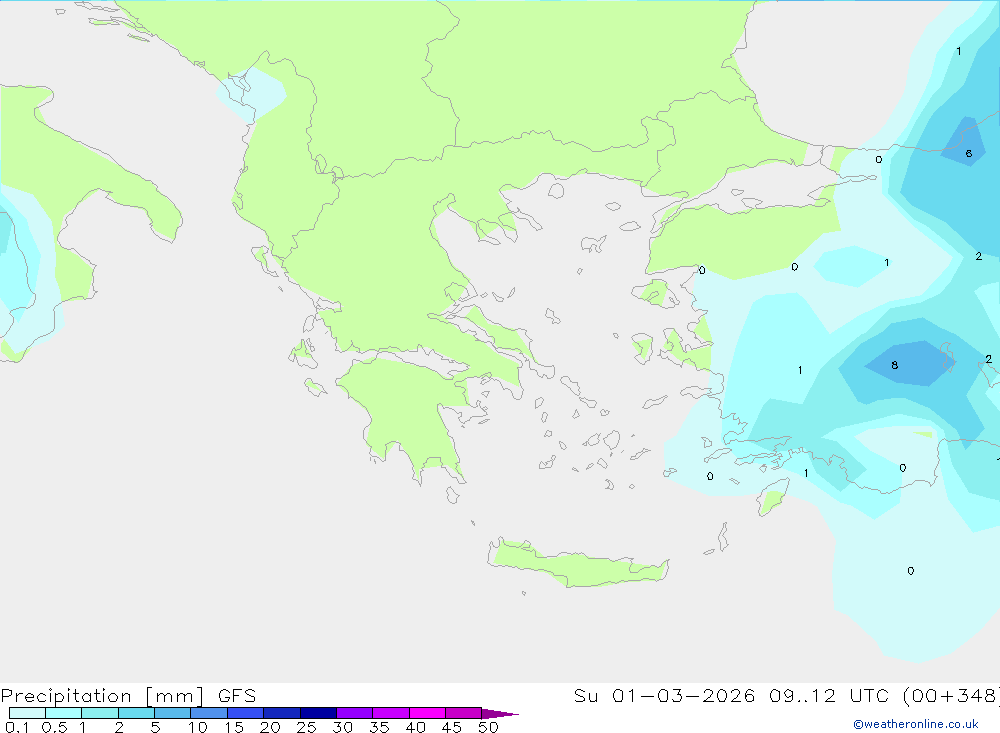
Task: Pick the legend swatch between 45 and 50
Action: (x=463, y=713)
